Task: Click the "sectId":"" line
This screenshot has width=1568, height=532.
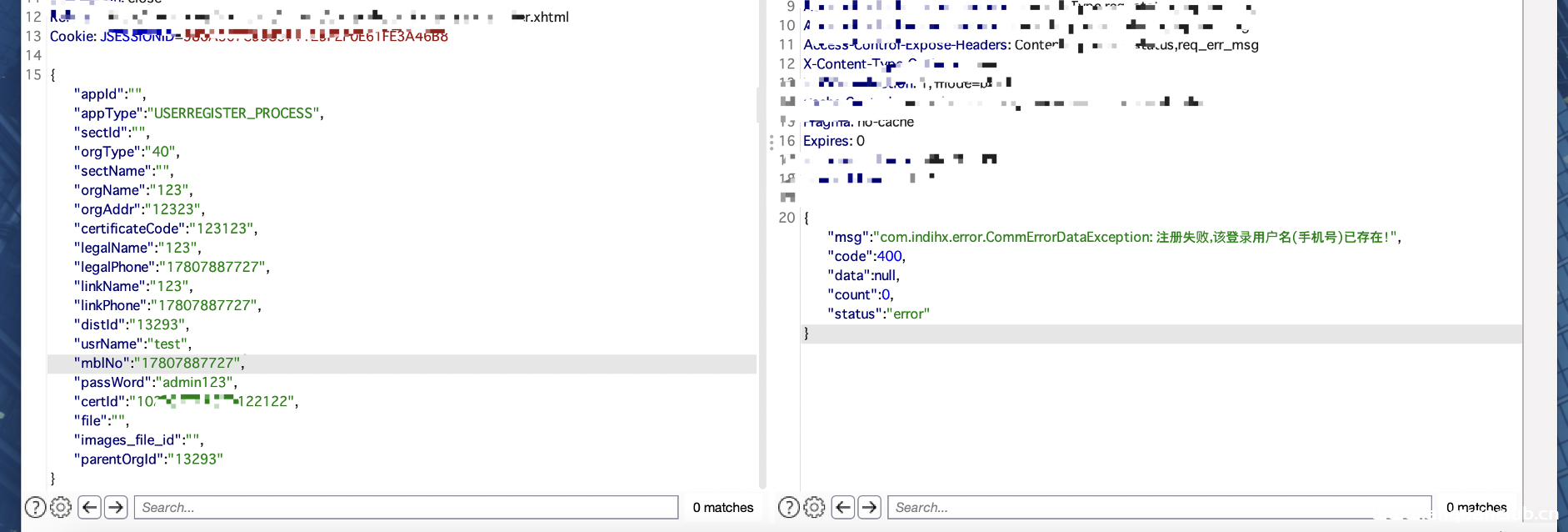Action: (112, 133)
